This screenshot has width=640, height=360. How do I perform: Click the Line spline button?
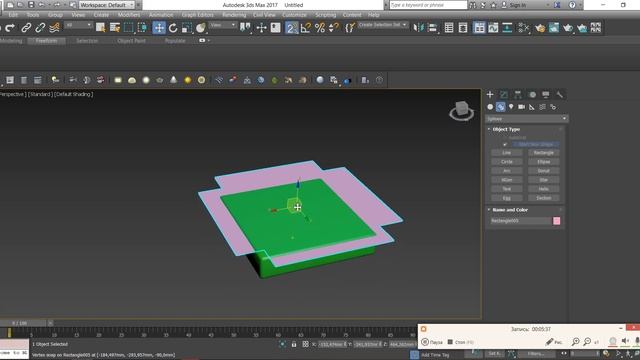pos(507,153)
